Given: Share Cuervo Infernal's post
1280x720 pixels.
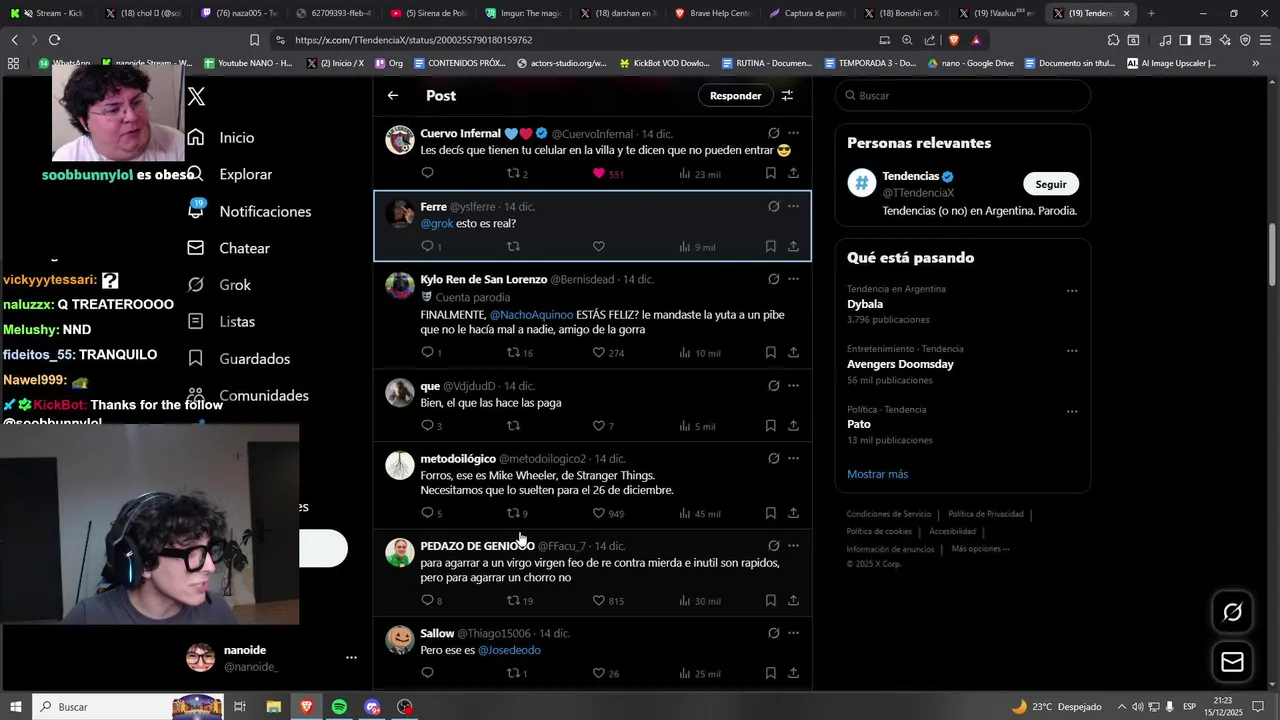Looking at the screenshot, I should pyautogui.click(x=793, y=174).
